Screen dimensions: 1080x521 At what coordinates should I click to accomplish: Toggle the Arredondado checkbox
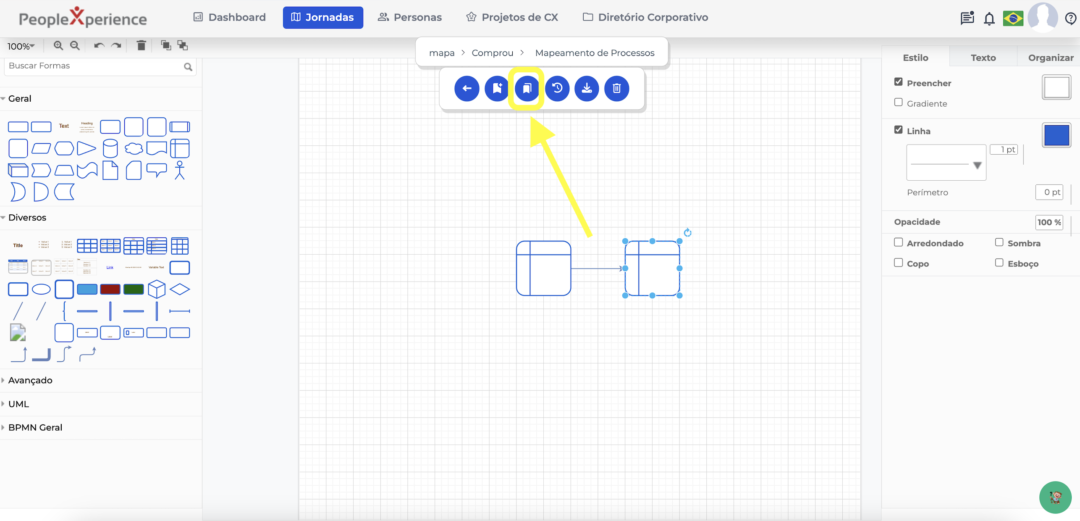point(899,243)
